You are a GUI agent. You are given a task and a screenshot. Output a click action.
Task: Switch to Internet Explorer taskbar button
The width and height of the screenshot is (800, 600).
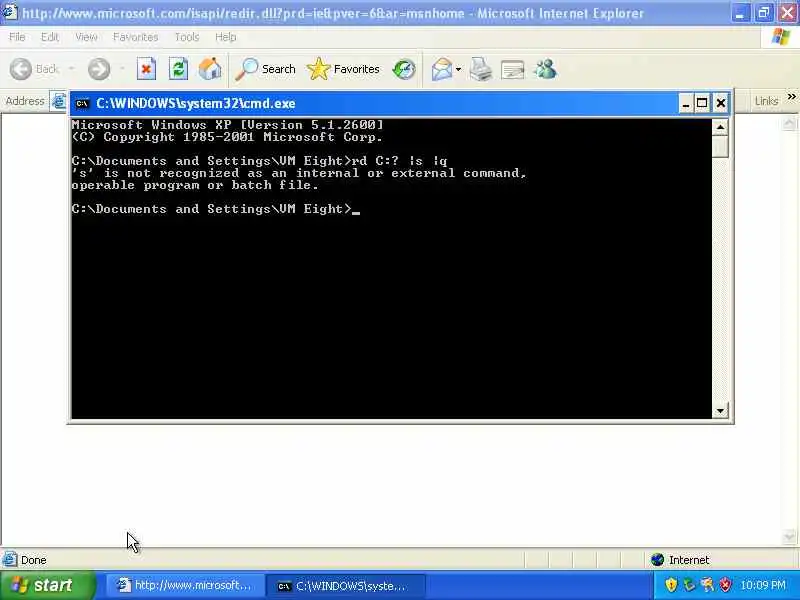[x=185, y=586]
